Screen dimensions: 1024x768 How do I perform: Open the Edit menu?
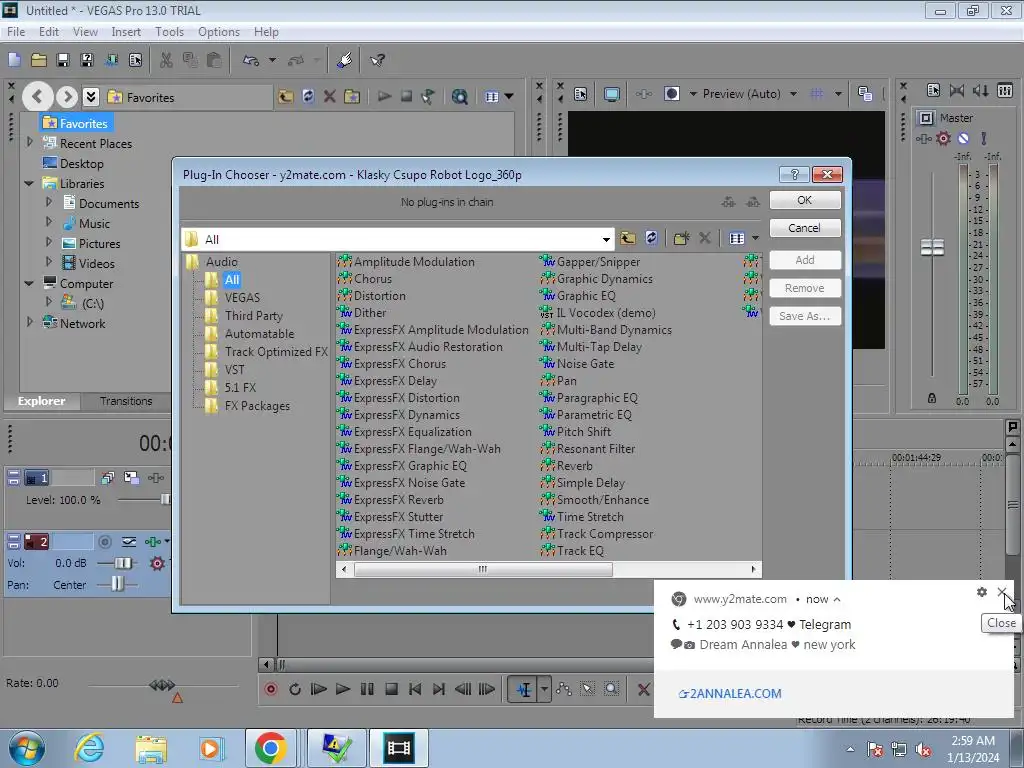pos(49,31)
